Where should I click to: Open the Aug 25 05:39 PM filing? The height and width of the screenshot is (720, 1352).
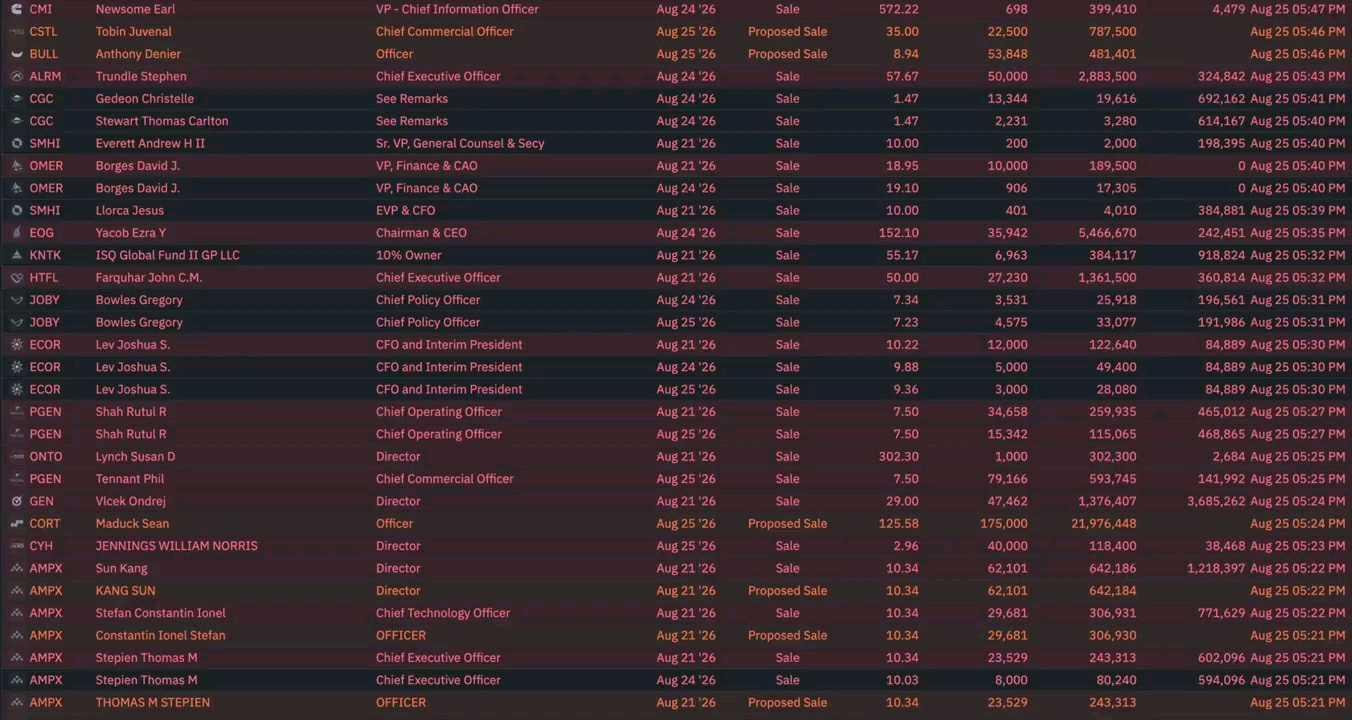(x=1297, y=210)
